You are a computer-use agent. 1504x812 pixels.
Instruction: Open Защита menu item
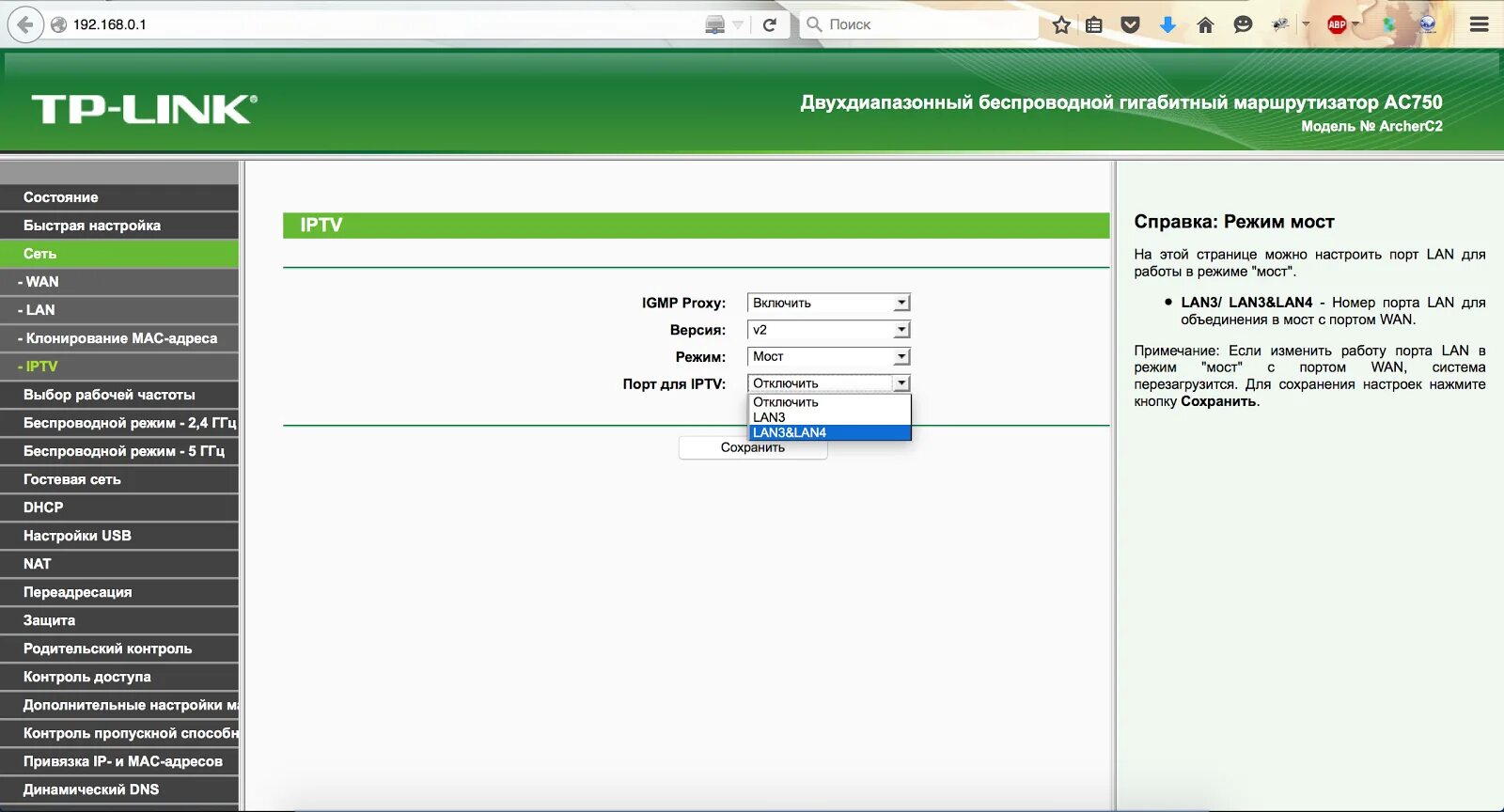[x=119, y=620]
